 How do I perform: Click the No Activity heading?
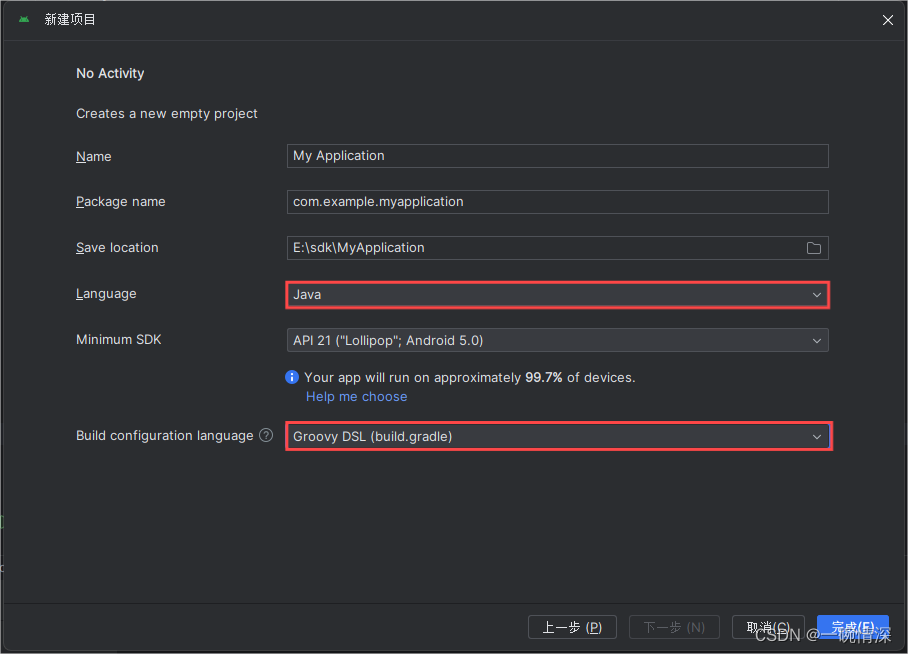110,73
